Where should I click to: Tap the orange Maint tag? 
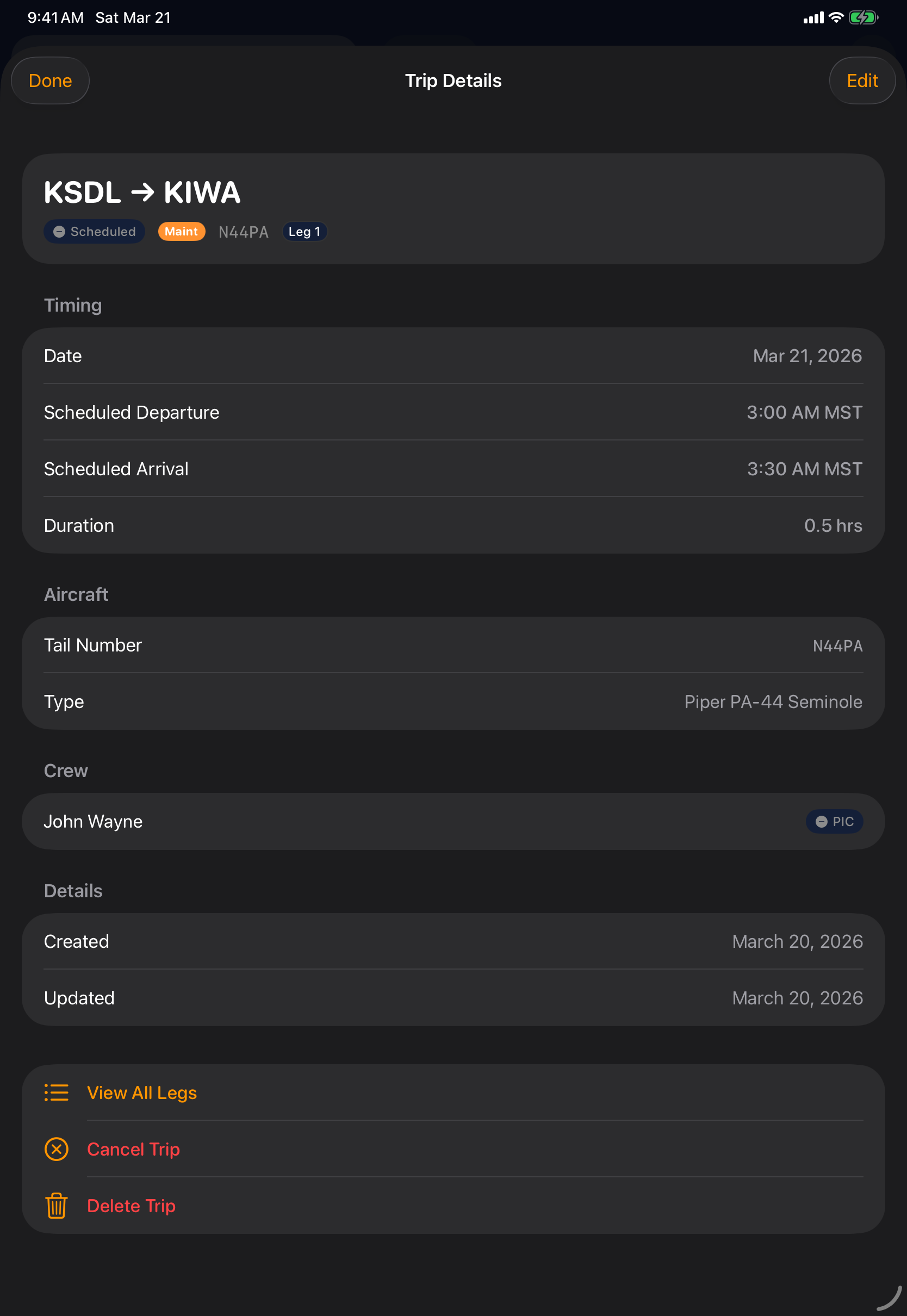181,231
